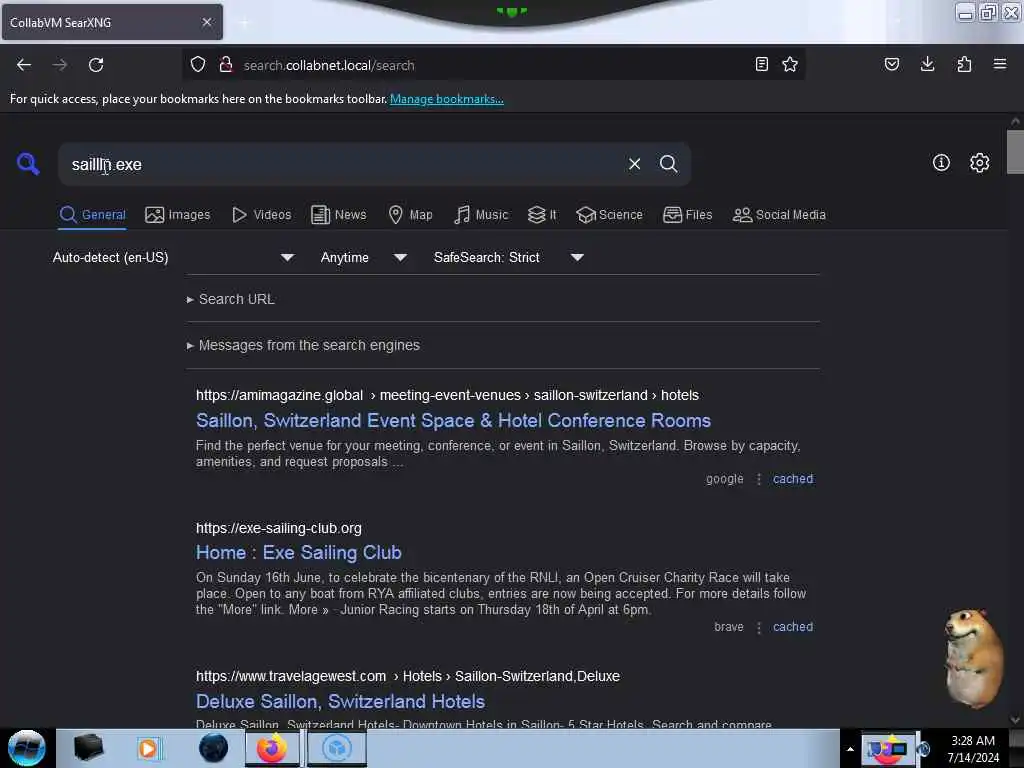Click the hamster desktop mascot

click(973, 658)
